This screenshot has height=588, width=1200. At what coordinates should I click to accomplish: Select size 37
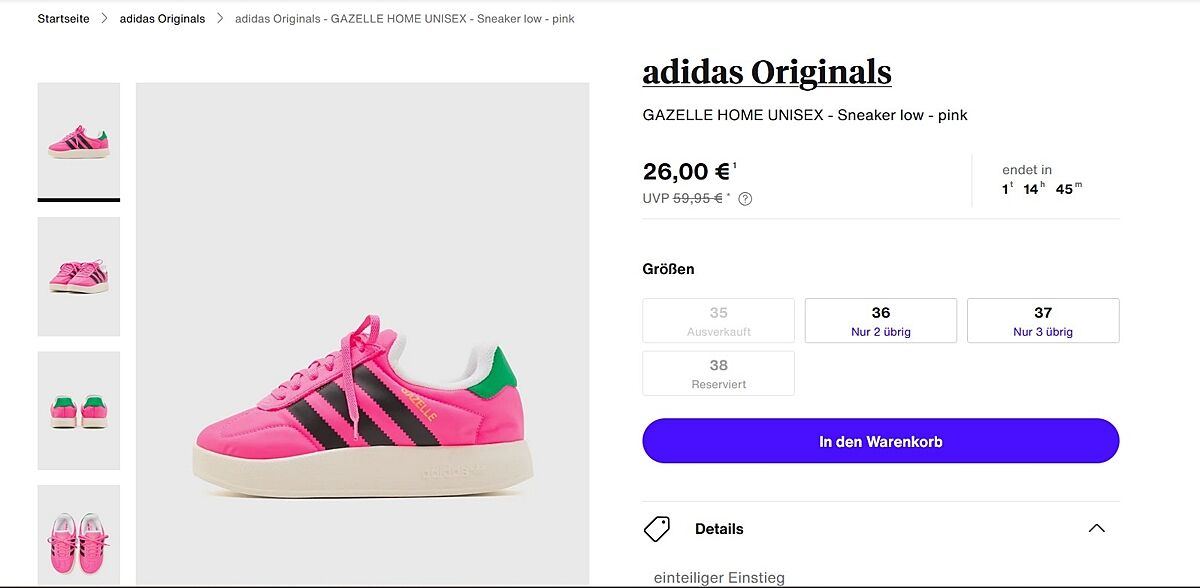1043,320
